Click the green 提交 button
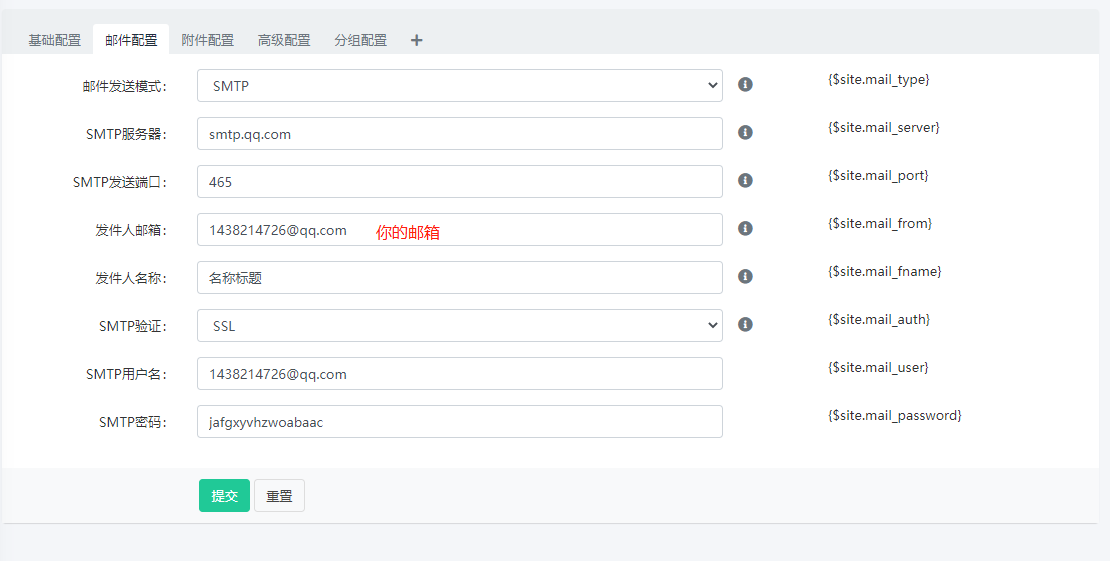This screenshot has height=561, width=1110. (x=224, y=496)
